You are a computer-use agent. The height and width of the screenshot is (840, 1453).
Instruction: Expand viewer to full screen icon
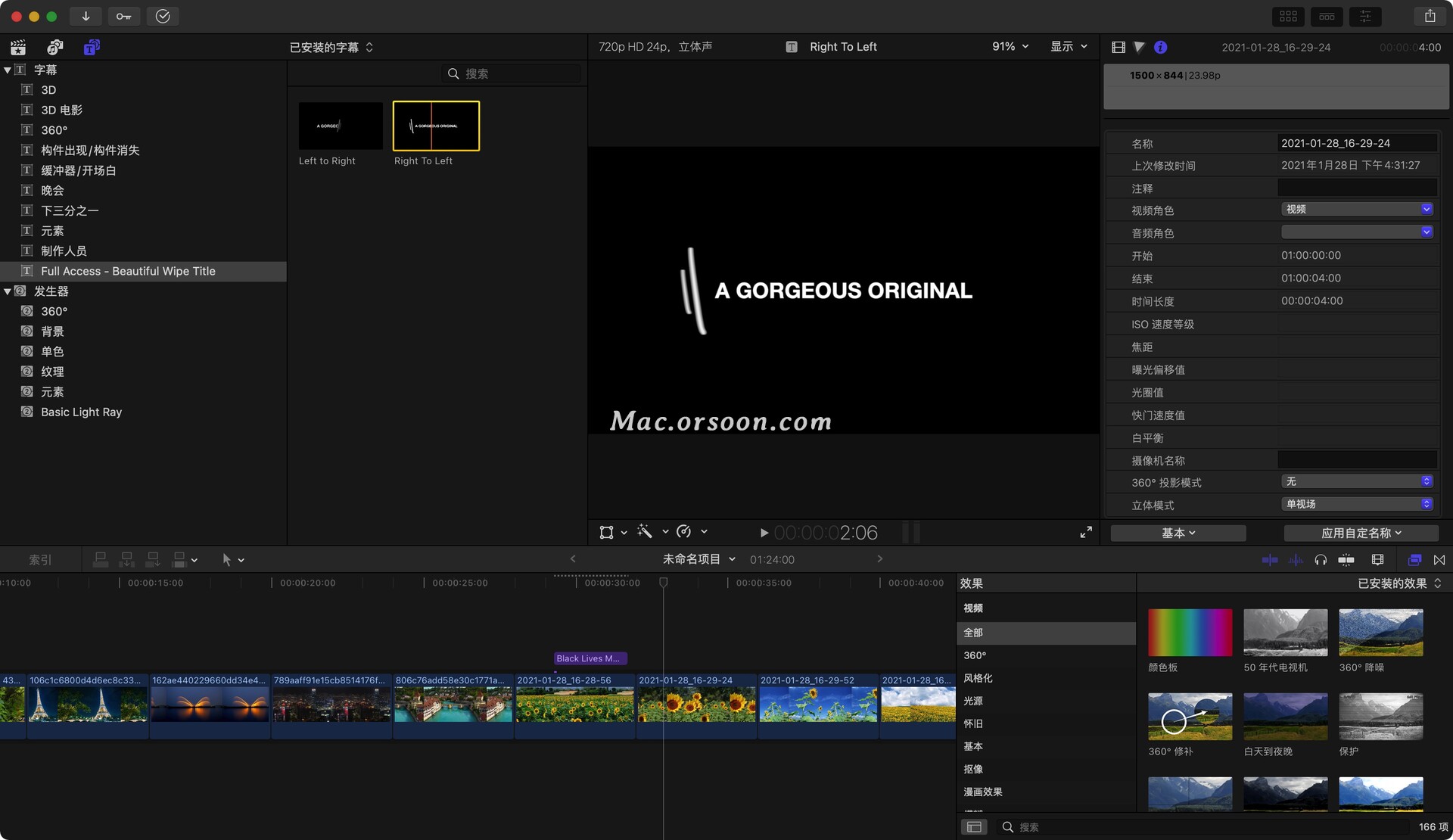pos(1086,533)
